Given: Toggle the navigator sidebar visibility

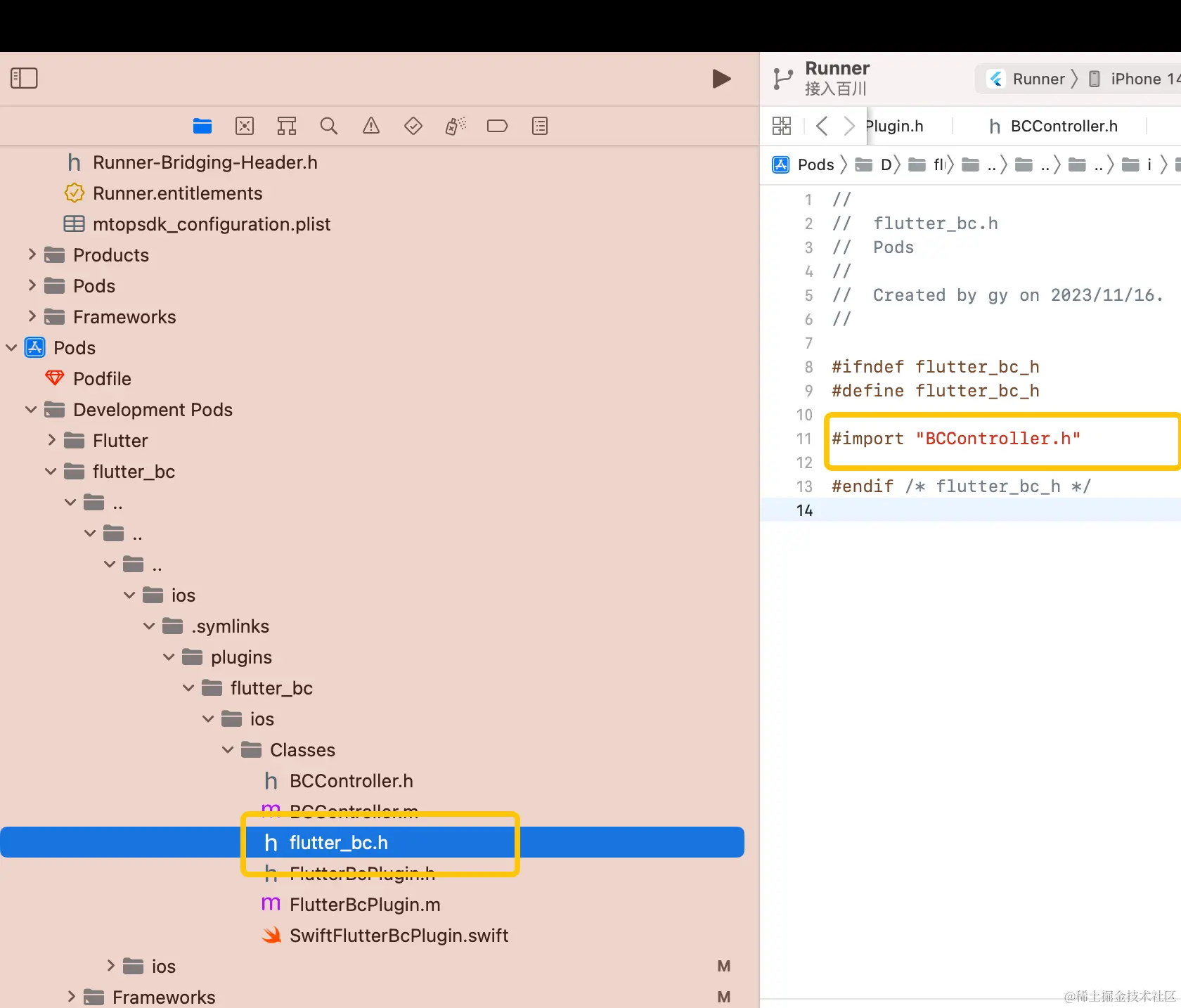Looking at the screenshot, I should pyautogui.click(x=24, y=78).
